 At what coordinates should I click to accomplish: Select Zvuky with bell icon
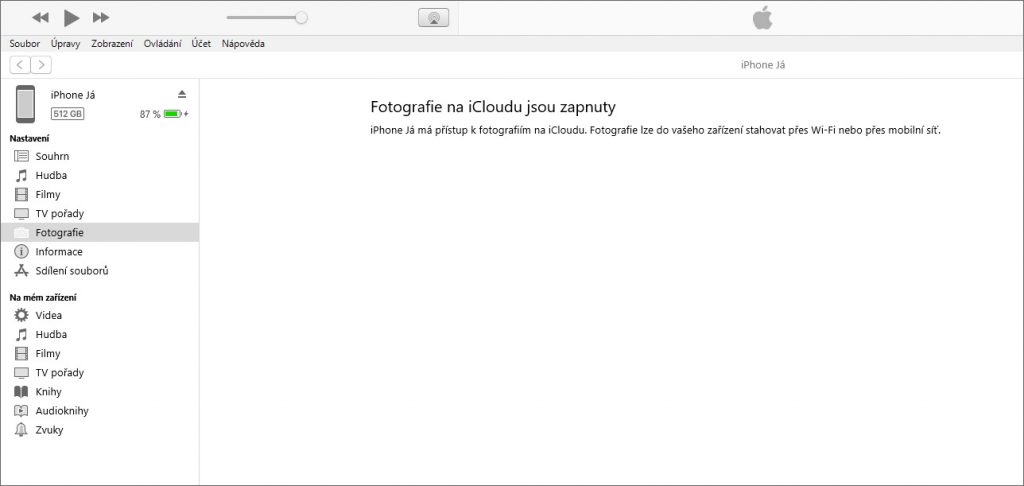49,430
